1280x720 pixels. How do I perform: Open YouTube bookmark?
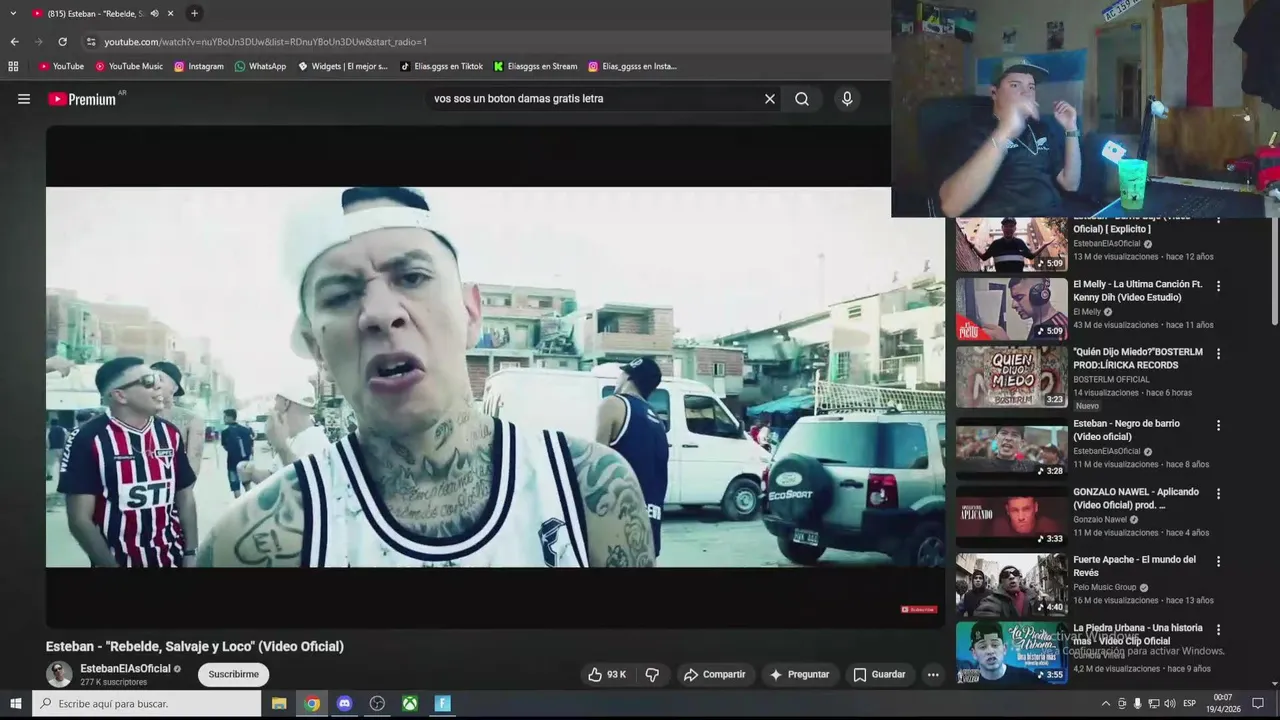pos(61,66)
